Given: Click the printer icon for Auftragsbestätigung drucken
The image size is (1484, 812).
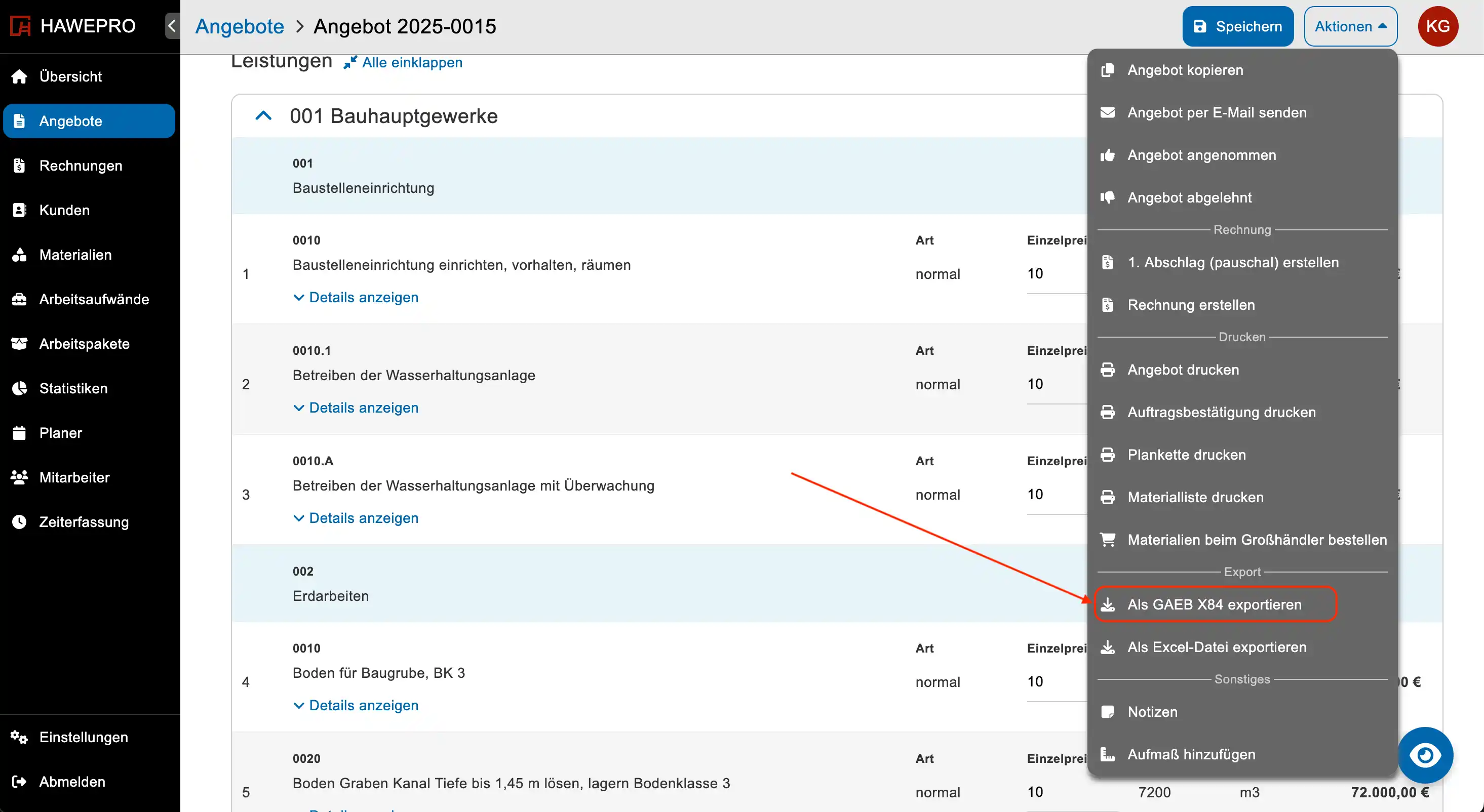Looking at the screenshot, I should (1107, 413).
